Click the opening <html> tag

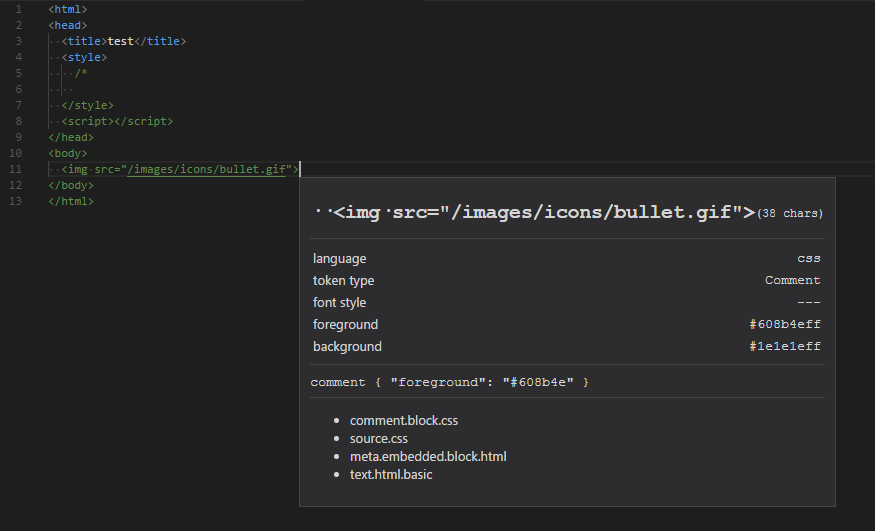pyautogui.click(x=68, y=9)
